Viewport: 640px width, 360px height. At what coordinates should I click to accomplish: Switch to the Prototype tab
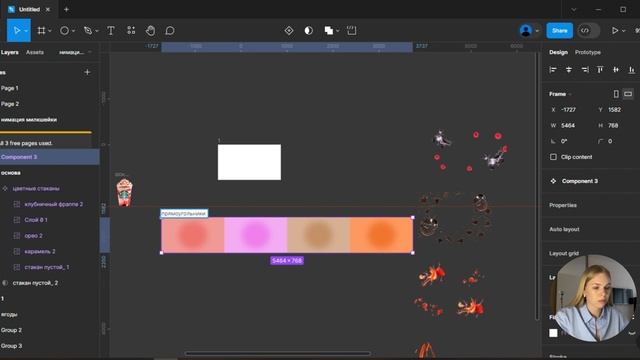[x=587, y=52]
